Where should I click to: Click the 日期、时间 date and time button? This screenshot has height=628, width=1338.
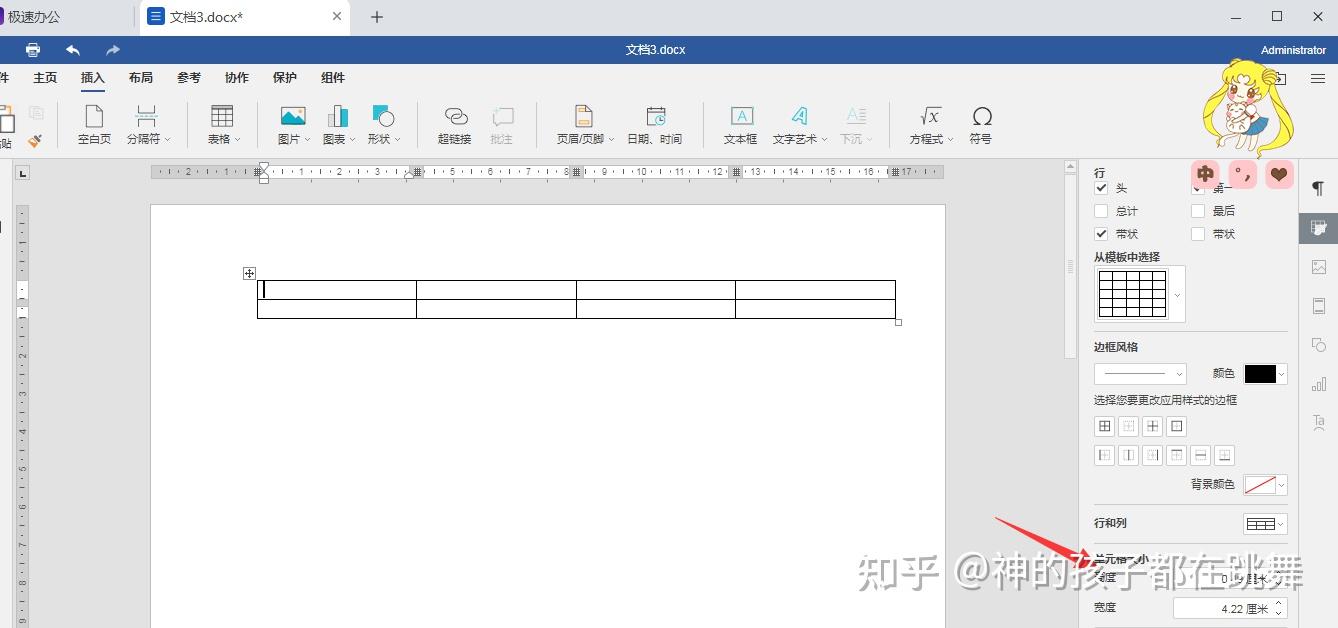(654, 126)
